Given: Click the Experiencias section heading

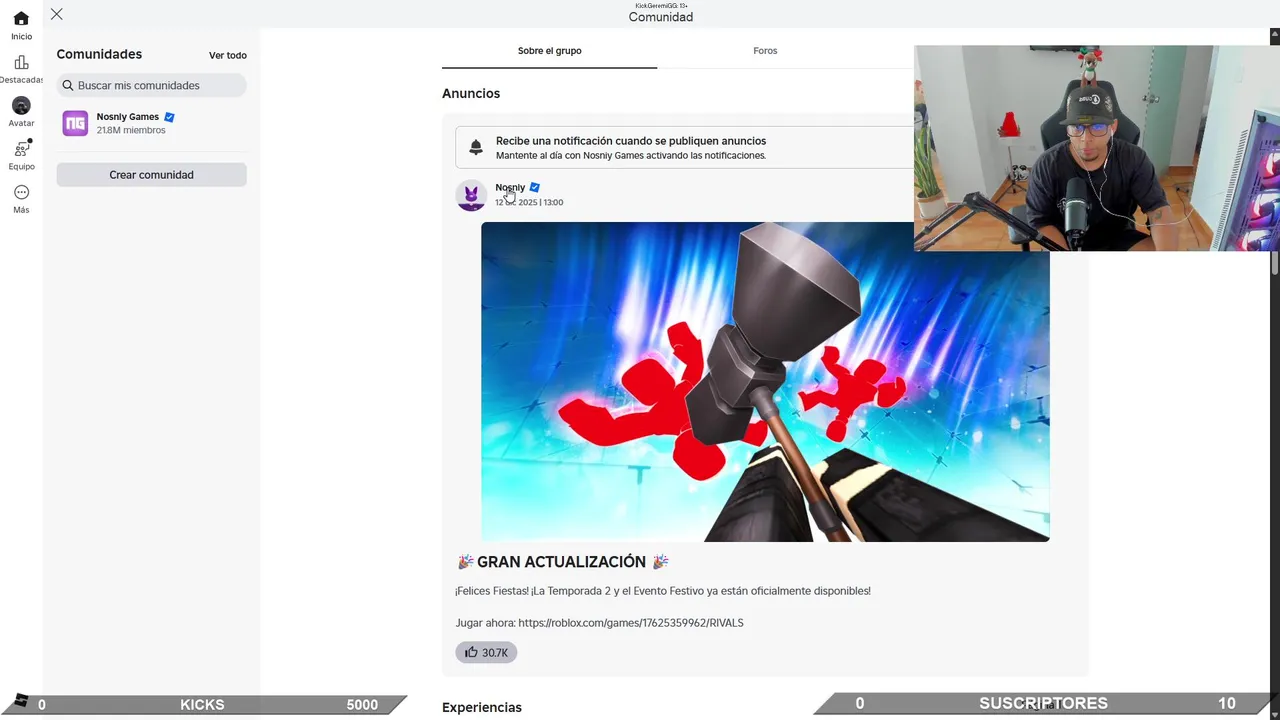Looking at the screenshot, I should 482,708.
